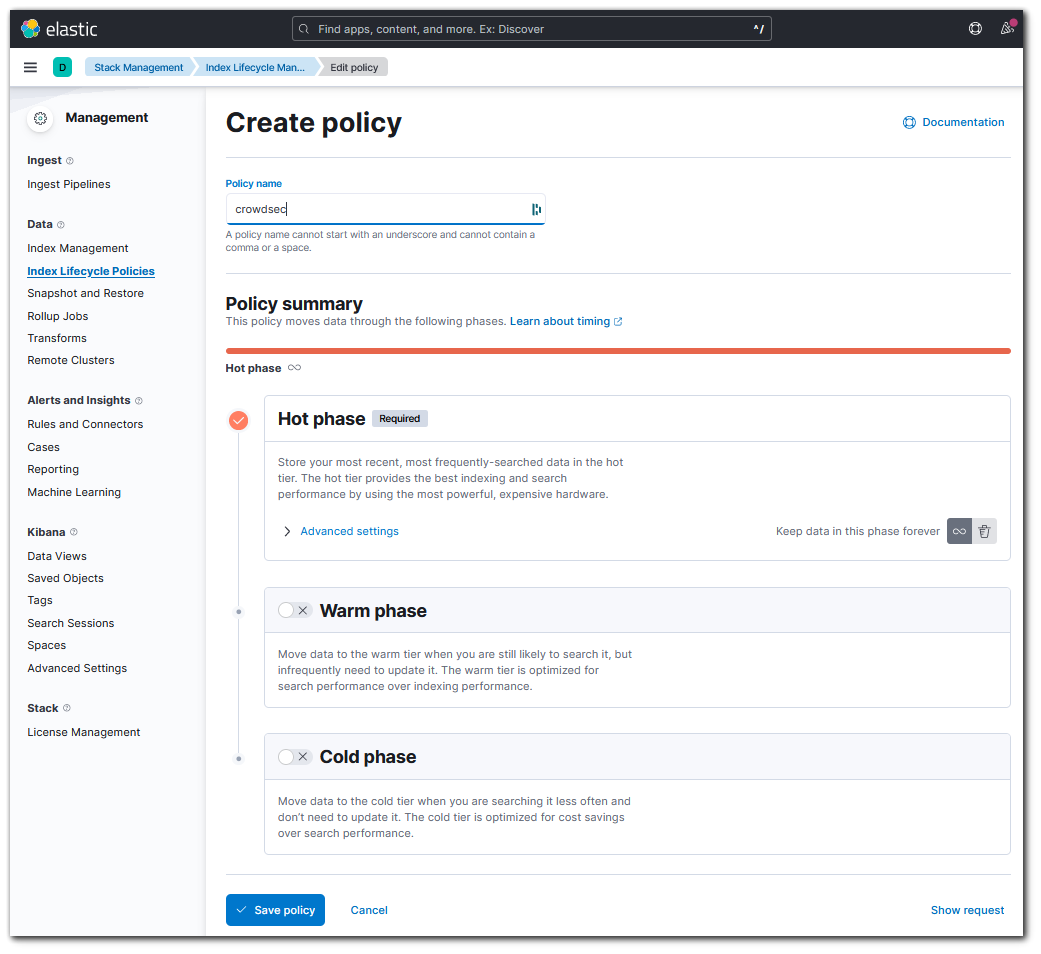
Task: Open Advanced Settings in sidebar
Action: [77, 668]
